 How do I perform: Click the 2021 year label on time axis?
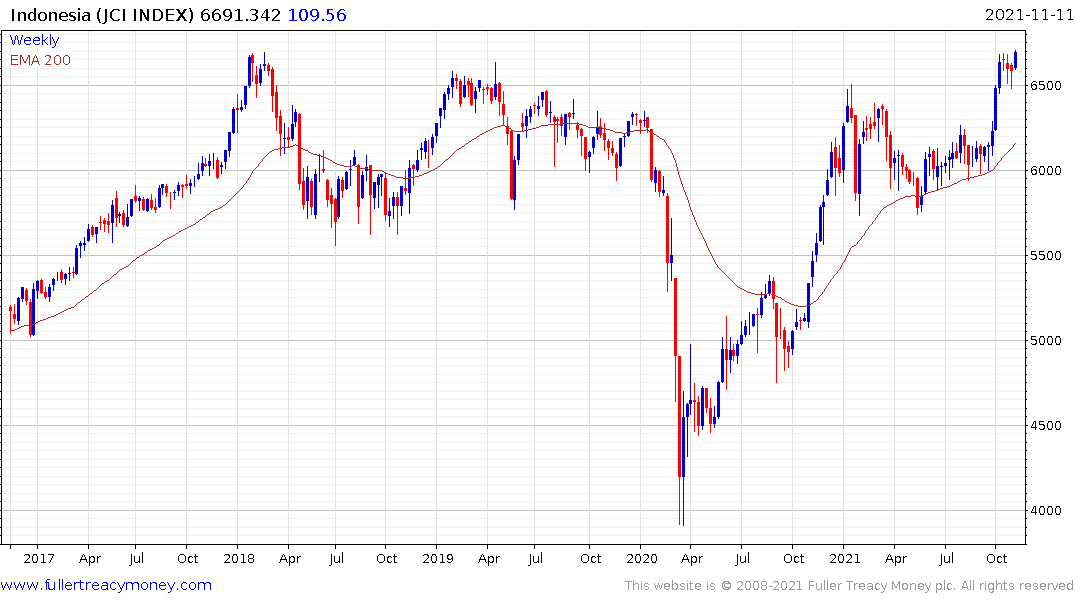point(845,559)
